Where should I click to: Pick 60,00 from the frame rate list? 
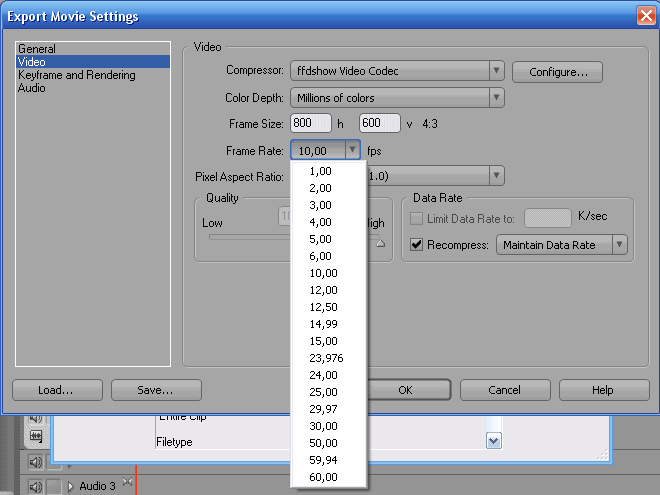click(x=322, y=477)
